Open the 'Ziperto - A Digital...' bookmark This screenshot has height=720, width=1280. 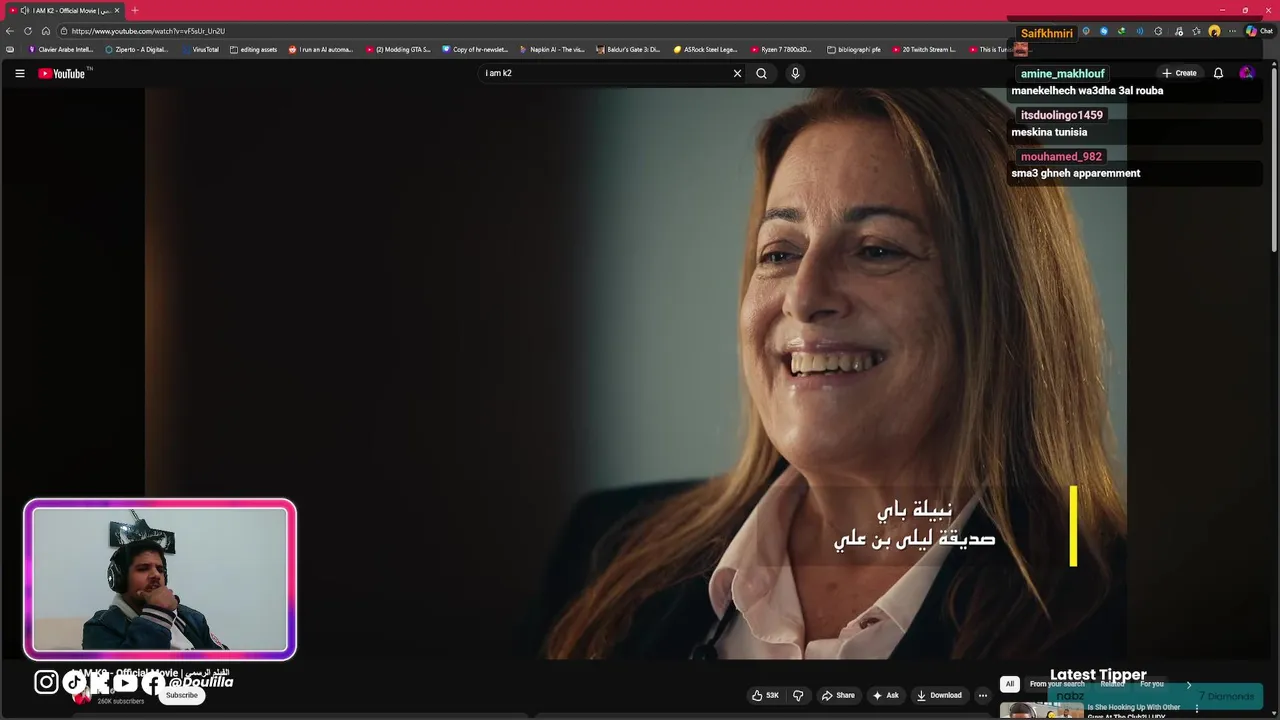coord(137,49)
